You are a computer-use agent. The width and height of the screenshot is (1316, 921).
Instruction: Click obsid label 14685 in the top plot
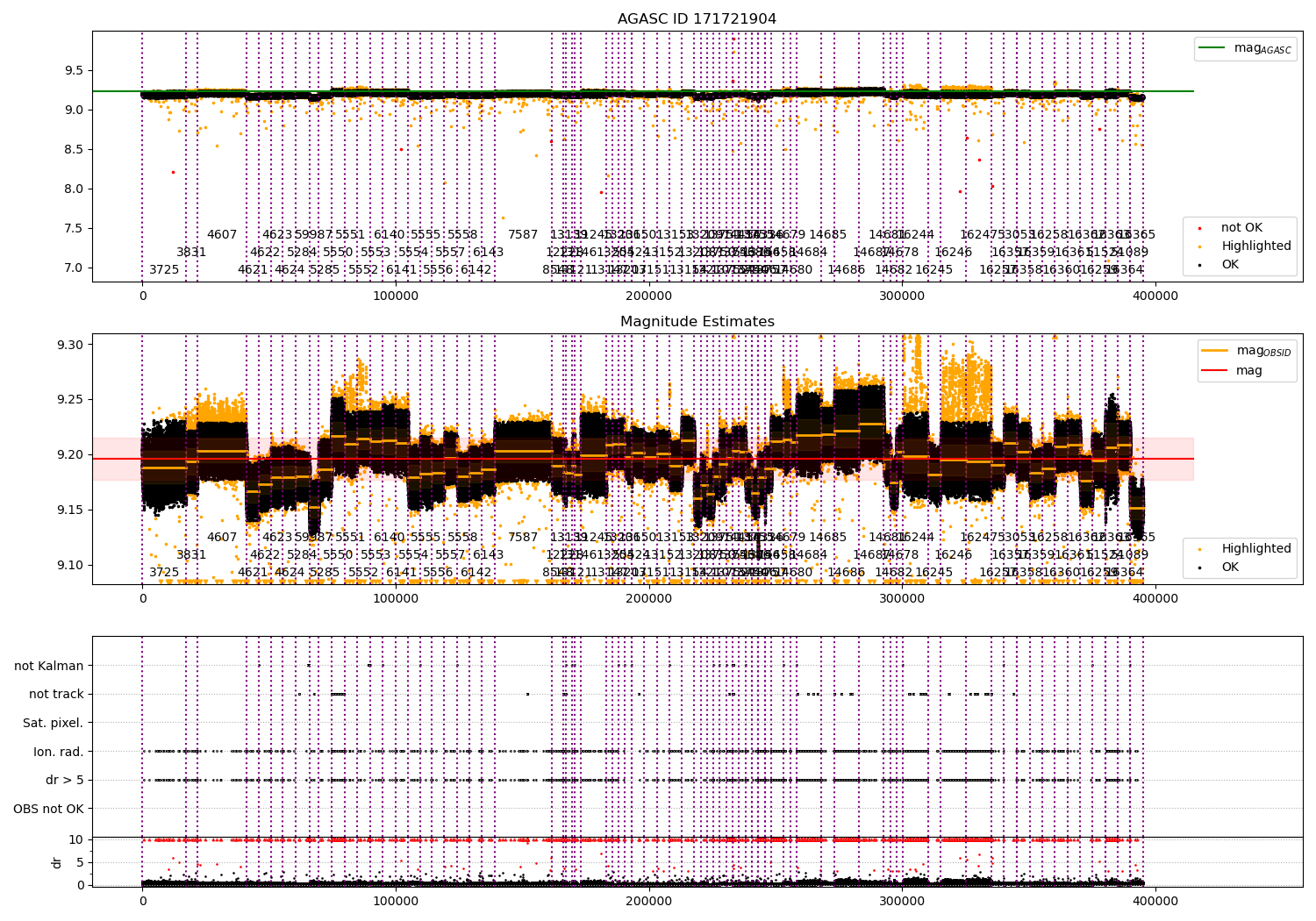point(828,235)
